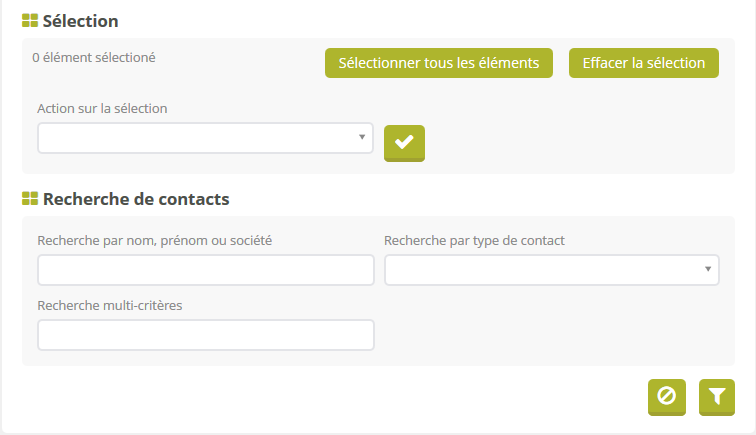The height and width of the screenshot is (435, 756).
Task: Click the "0 élément sélectionné" status text
Action: (94, 58)
